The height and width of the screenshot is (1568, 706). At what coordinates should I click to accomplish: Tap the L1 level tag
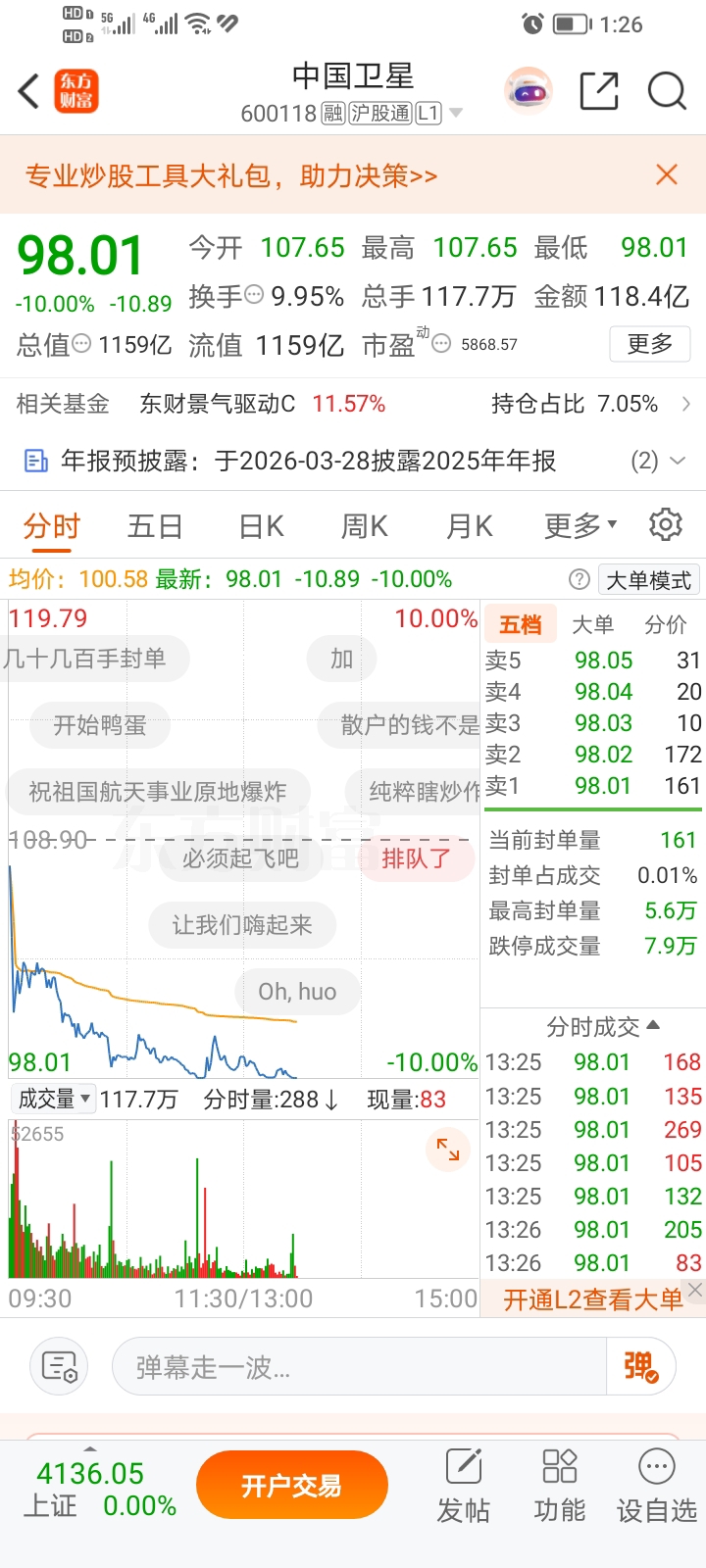[x=429, y=114]
